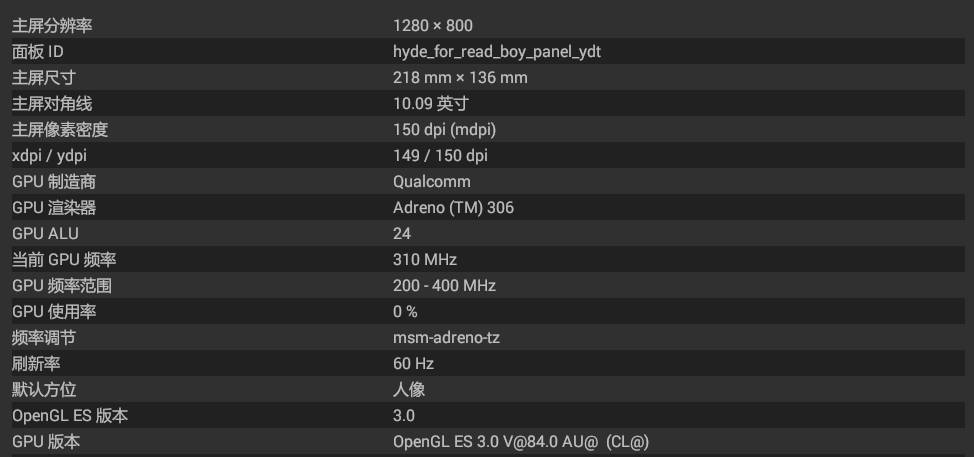Click the Qualcomm value text
974x457 pixels.
point(432,181)
